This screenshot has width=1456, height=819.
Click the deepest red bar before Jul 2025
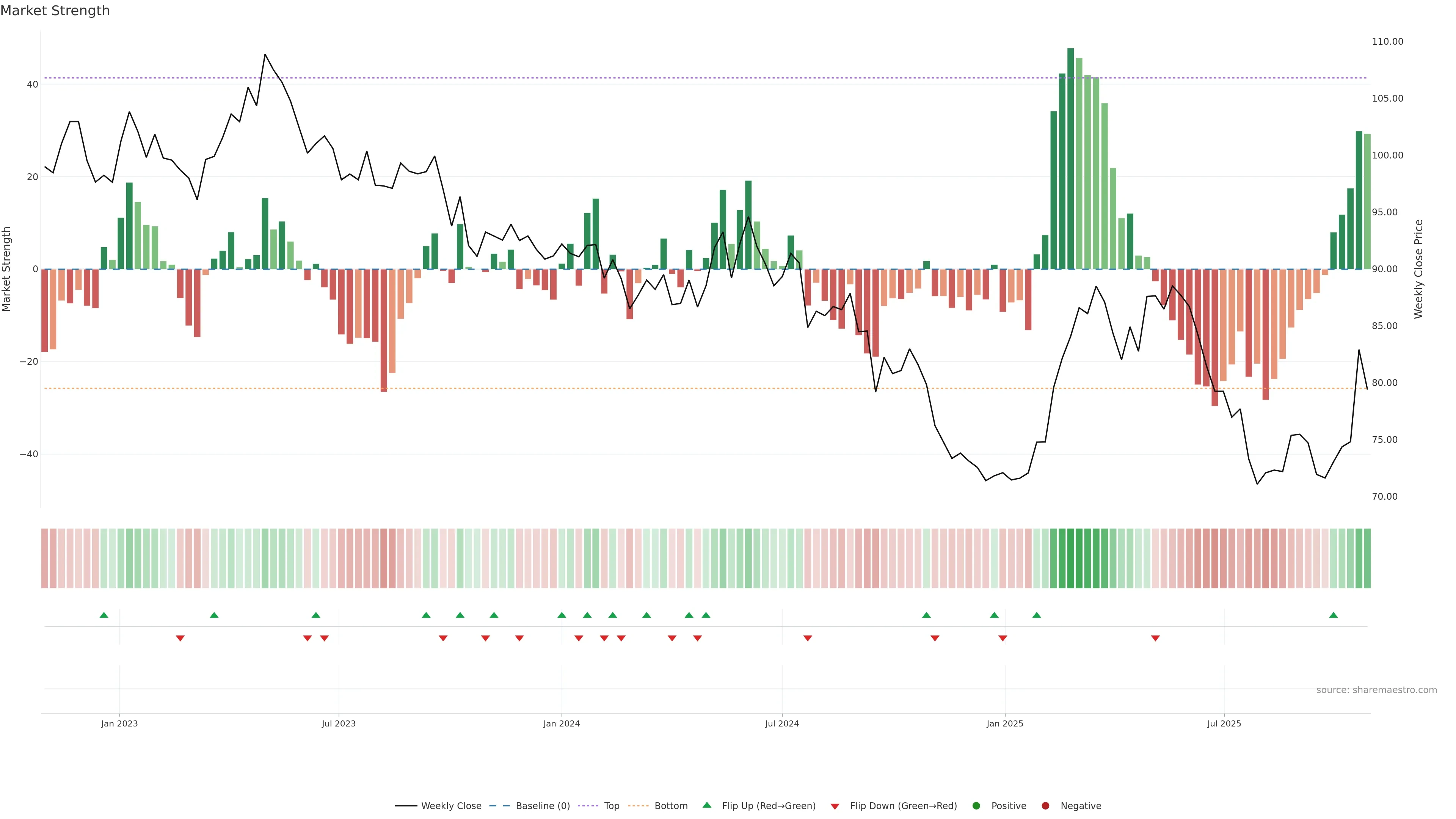pos(1214,337)
